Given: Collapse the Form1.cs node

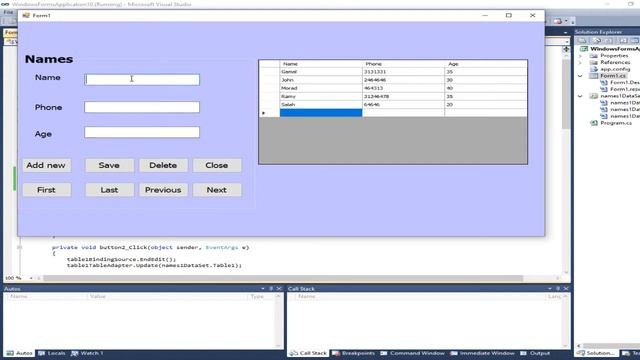Looking at the screenshot, I should [580, 76].
